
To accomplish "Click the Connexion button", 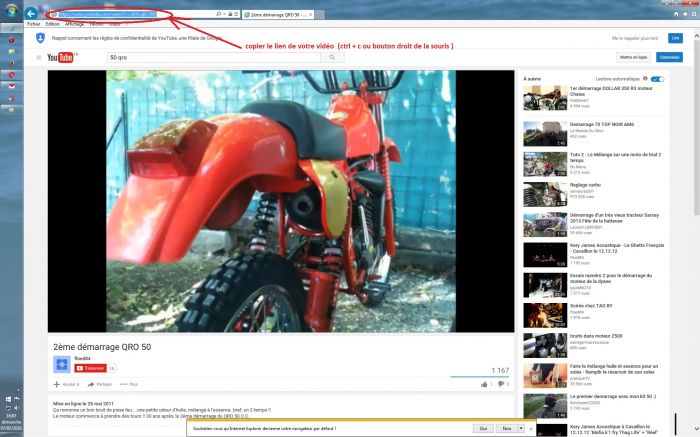I will click(x=669, y=57).
